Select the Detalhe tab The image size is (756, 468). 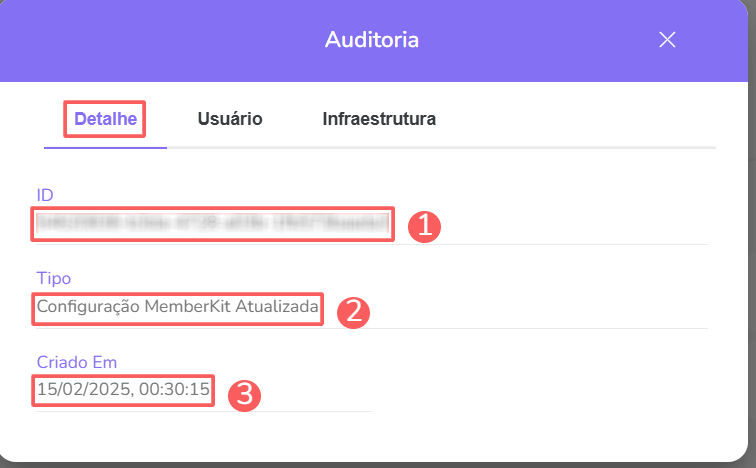(106, 119)
